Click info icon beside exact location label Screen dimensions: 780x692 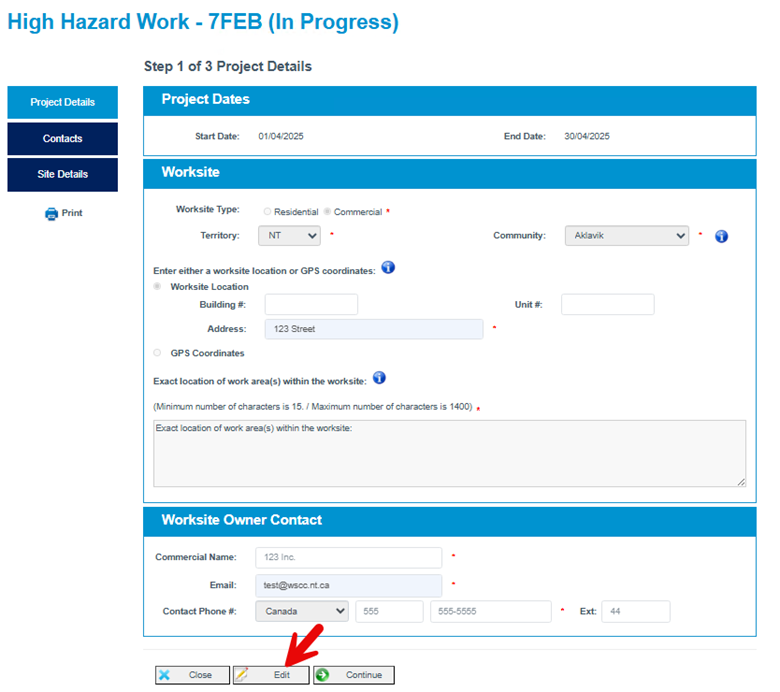379,378
